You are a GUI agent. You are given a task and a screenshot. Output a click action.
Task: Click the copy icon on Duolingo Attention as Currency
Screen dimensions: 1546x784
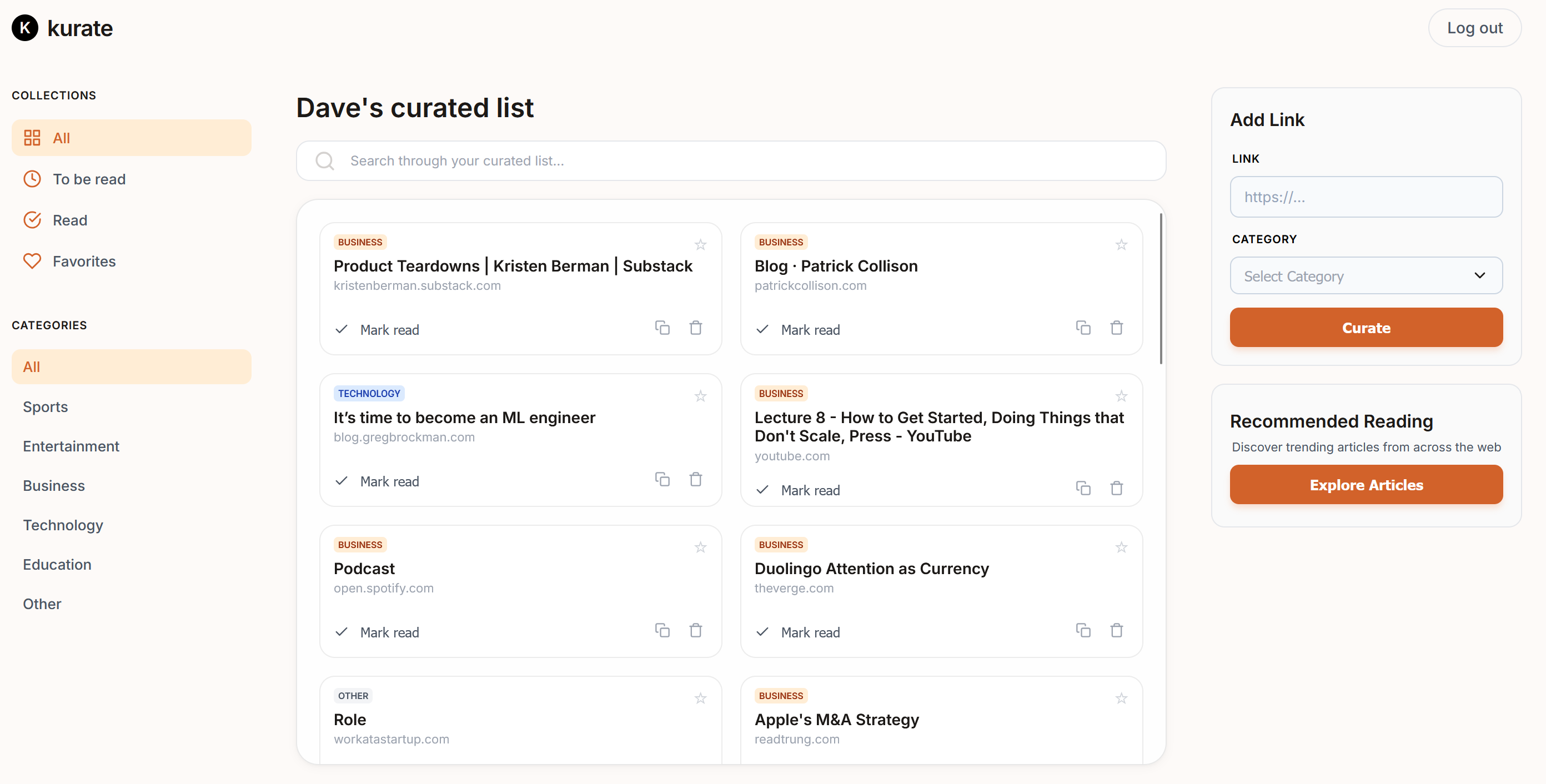tap(1083, 630)
